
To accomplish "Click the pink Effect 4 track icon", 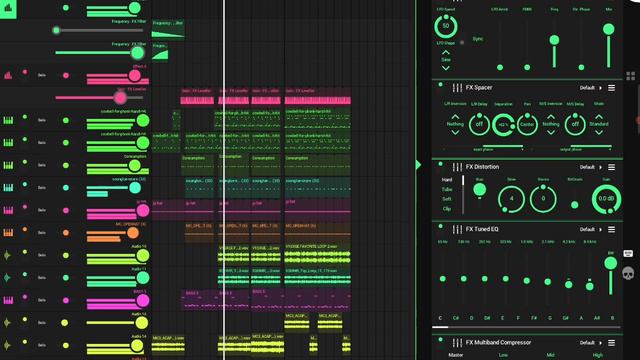I will click(x=8, y=76).
